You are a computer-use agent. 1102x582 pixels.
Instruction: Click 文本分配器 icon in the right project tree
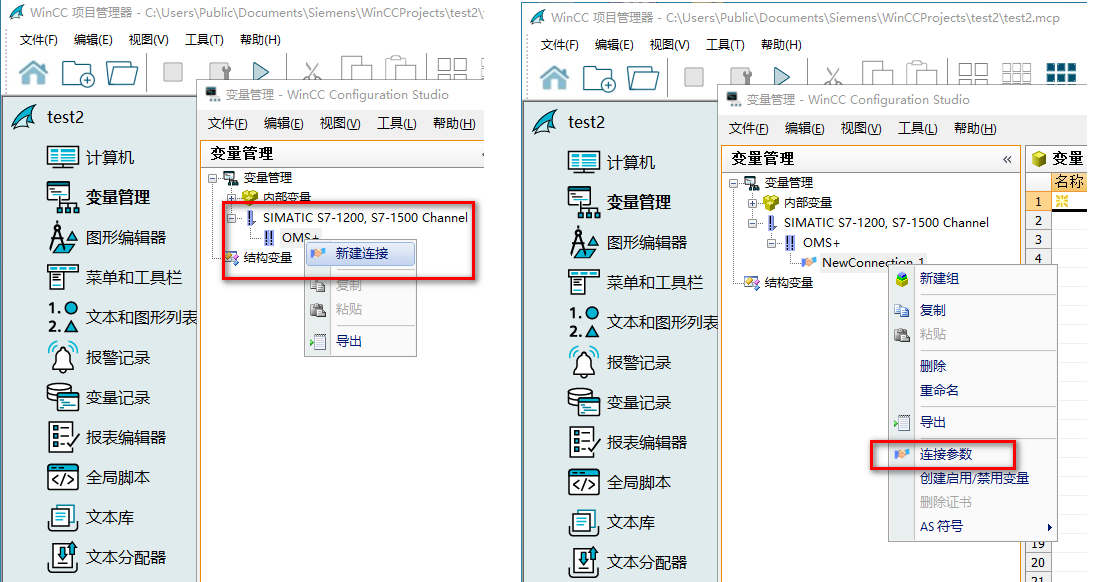point(584,562)
